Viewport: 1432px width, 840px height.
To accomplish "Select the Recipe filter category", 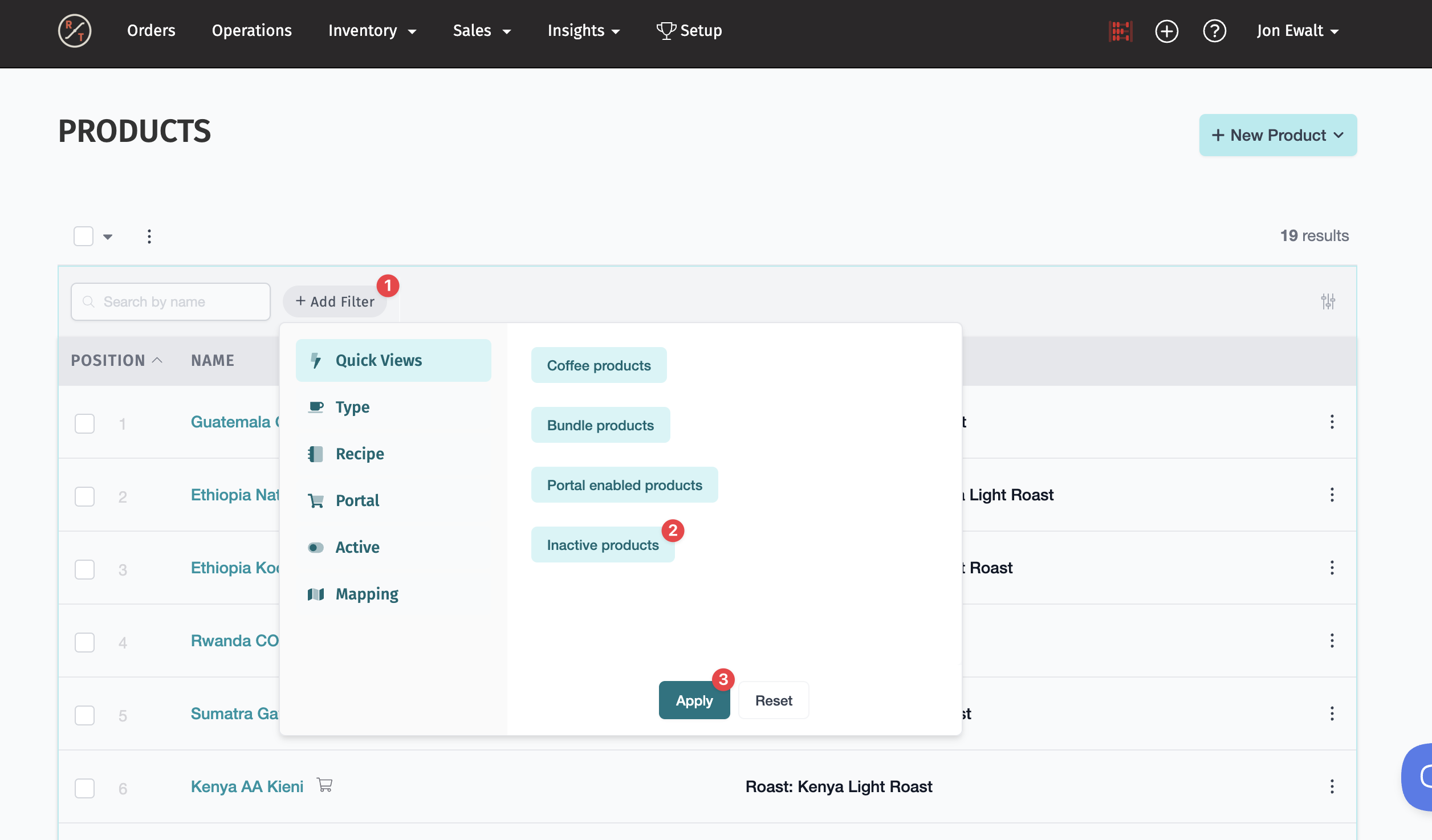I will 360,454.
